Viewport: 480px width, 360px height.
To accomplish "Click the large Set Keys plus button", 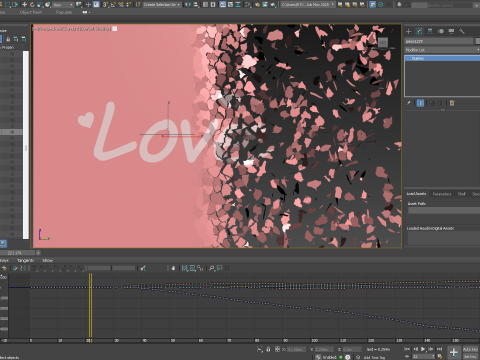I will [453, 352].
